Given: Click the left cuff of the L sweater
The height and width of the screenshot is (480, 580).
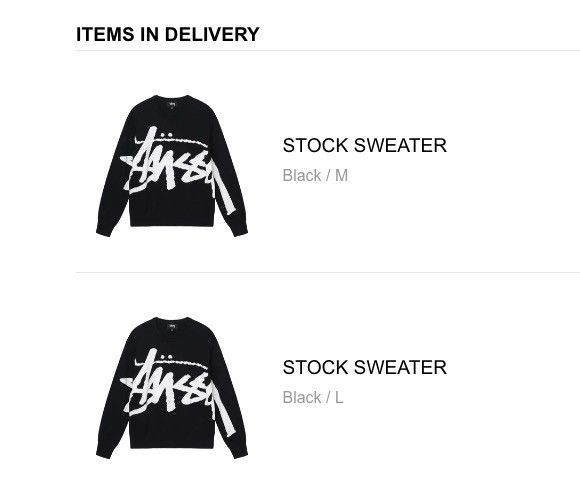Looking at the screenshot, I should click(x=104, y=453).
